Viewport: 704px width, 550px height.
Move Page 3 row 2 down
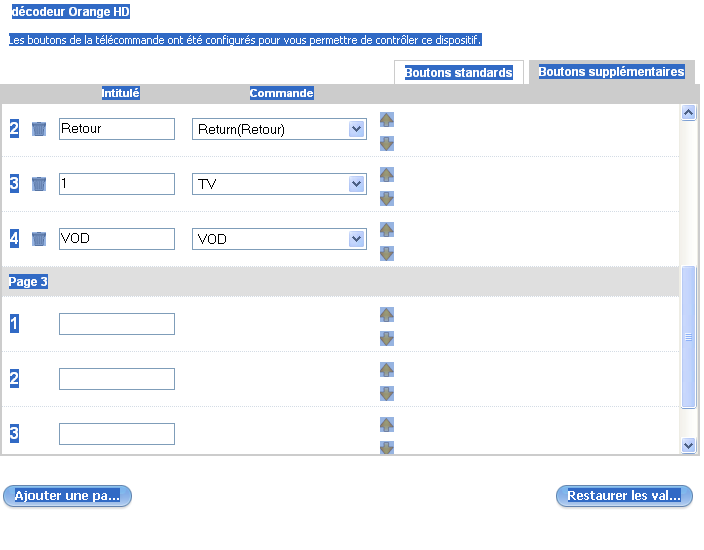coord(387,393)
